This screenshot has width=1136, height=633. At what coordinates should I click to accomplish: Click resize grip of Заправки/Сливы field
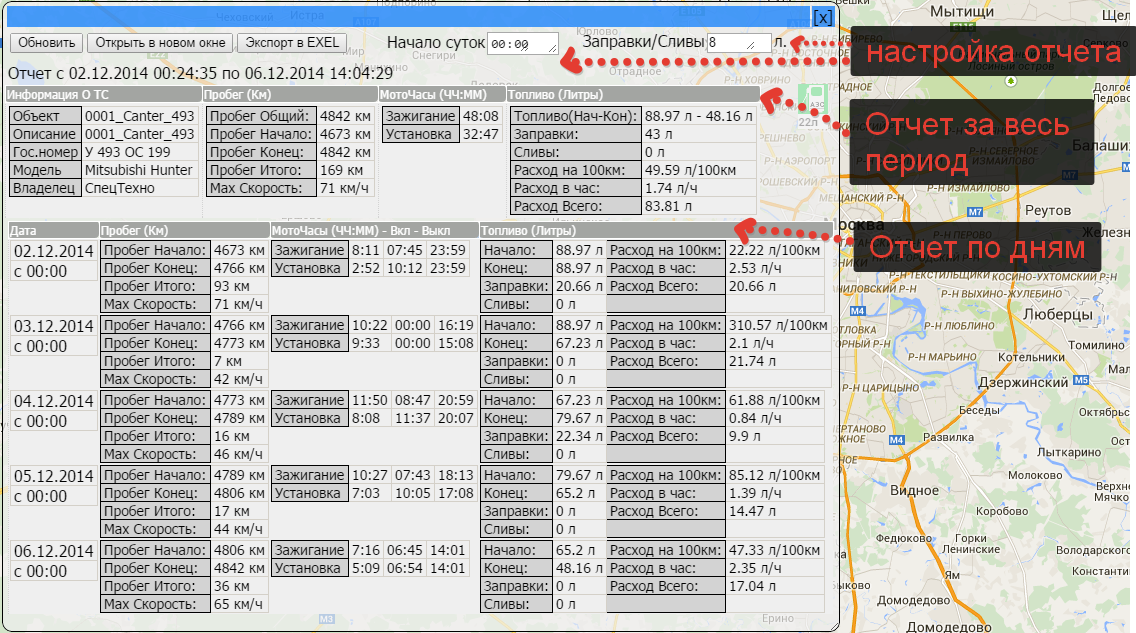pos(752,48)
